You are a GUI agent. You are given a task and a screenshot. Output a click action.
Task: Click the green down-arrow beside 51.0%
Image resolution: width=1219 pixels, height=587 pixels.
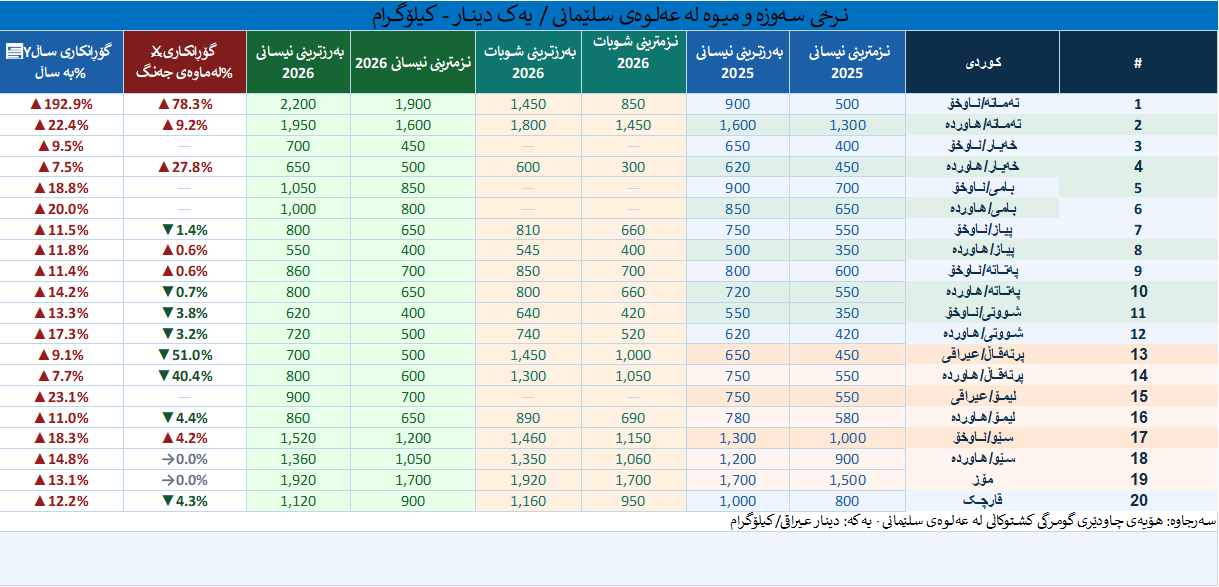pyautogui.click(x=161, y=355)
